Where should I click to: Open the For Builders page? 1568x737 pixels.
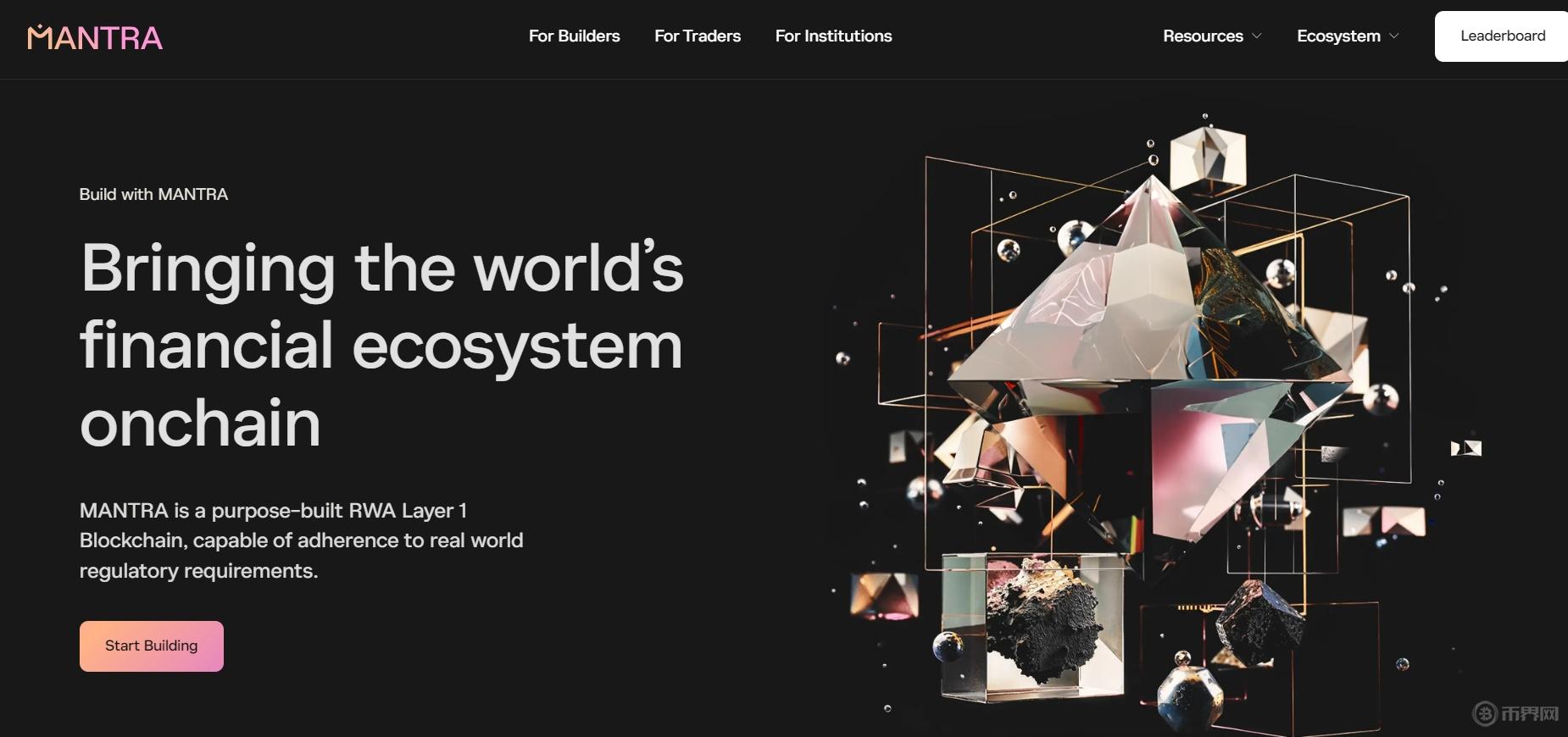[574, 36]
